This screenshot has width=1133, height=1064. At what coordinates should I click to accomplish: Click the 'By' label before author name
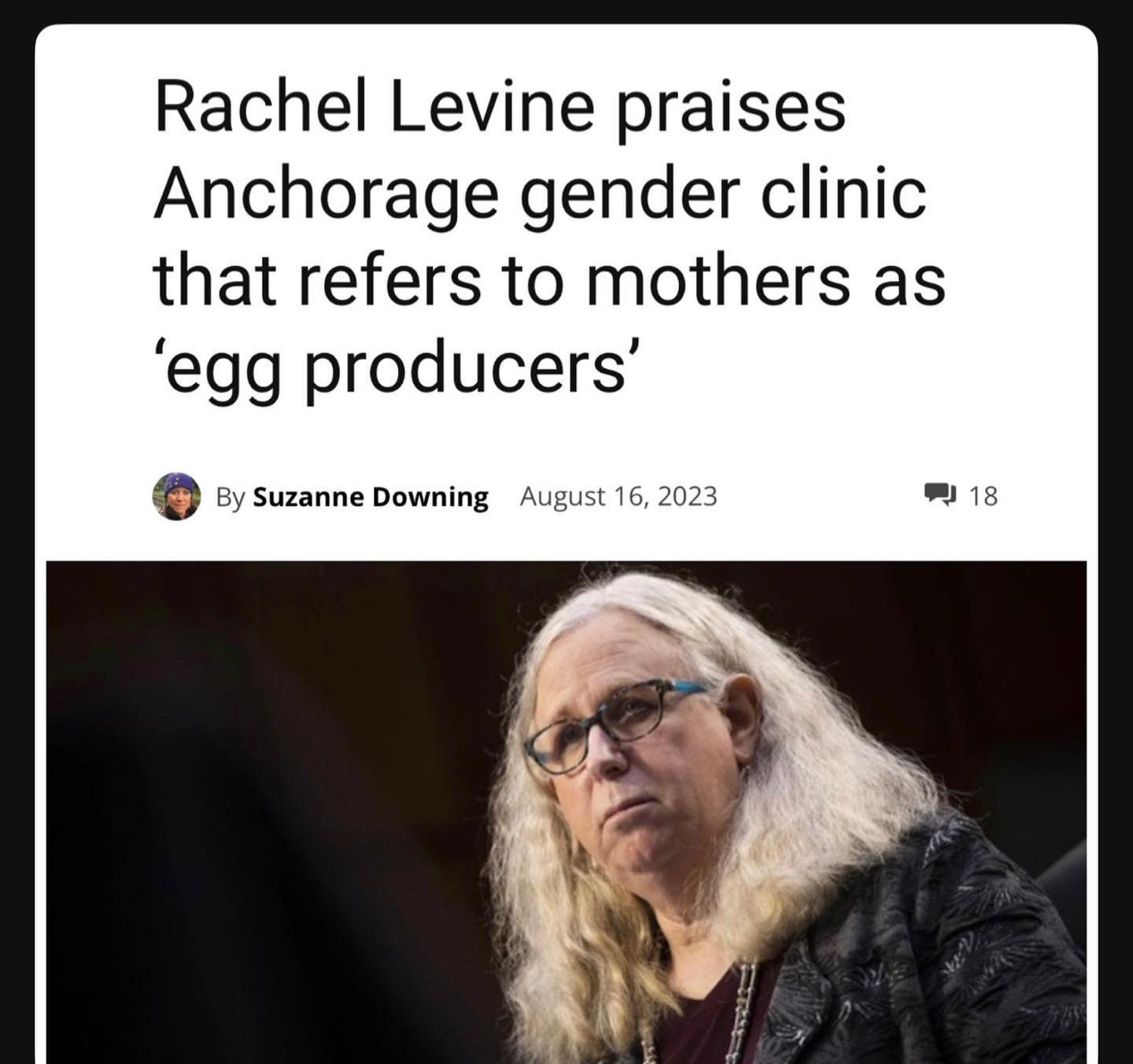[231, 497]
